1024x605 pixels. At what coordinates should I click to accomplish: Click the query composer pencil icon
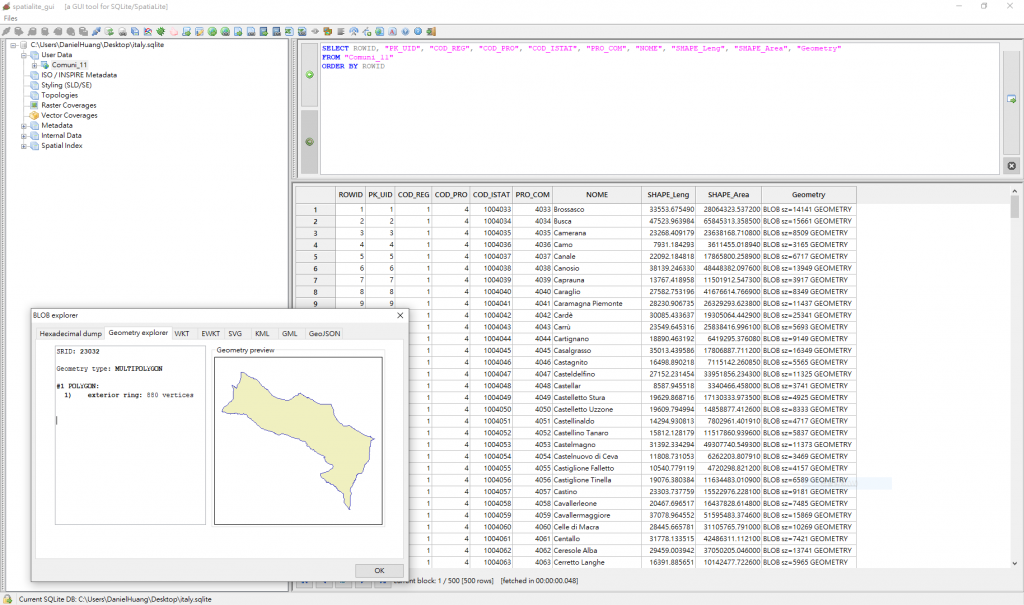(x=199, y=31)
